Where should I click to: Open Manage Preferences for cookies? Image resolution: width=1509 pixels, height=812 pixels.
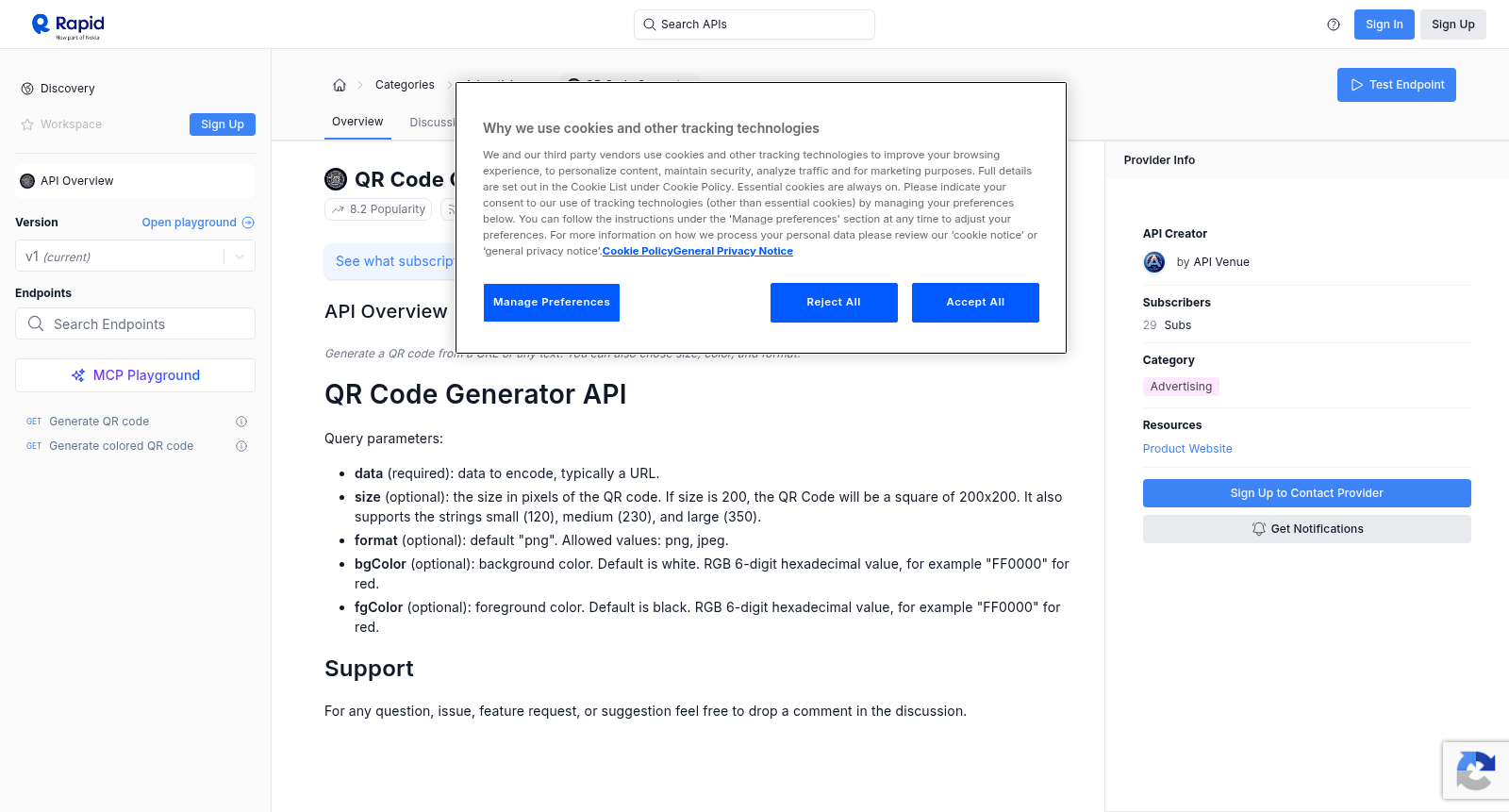552,303
